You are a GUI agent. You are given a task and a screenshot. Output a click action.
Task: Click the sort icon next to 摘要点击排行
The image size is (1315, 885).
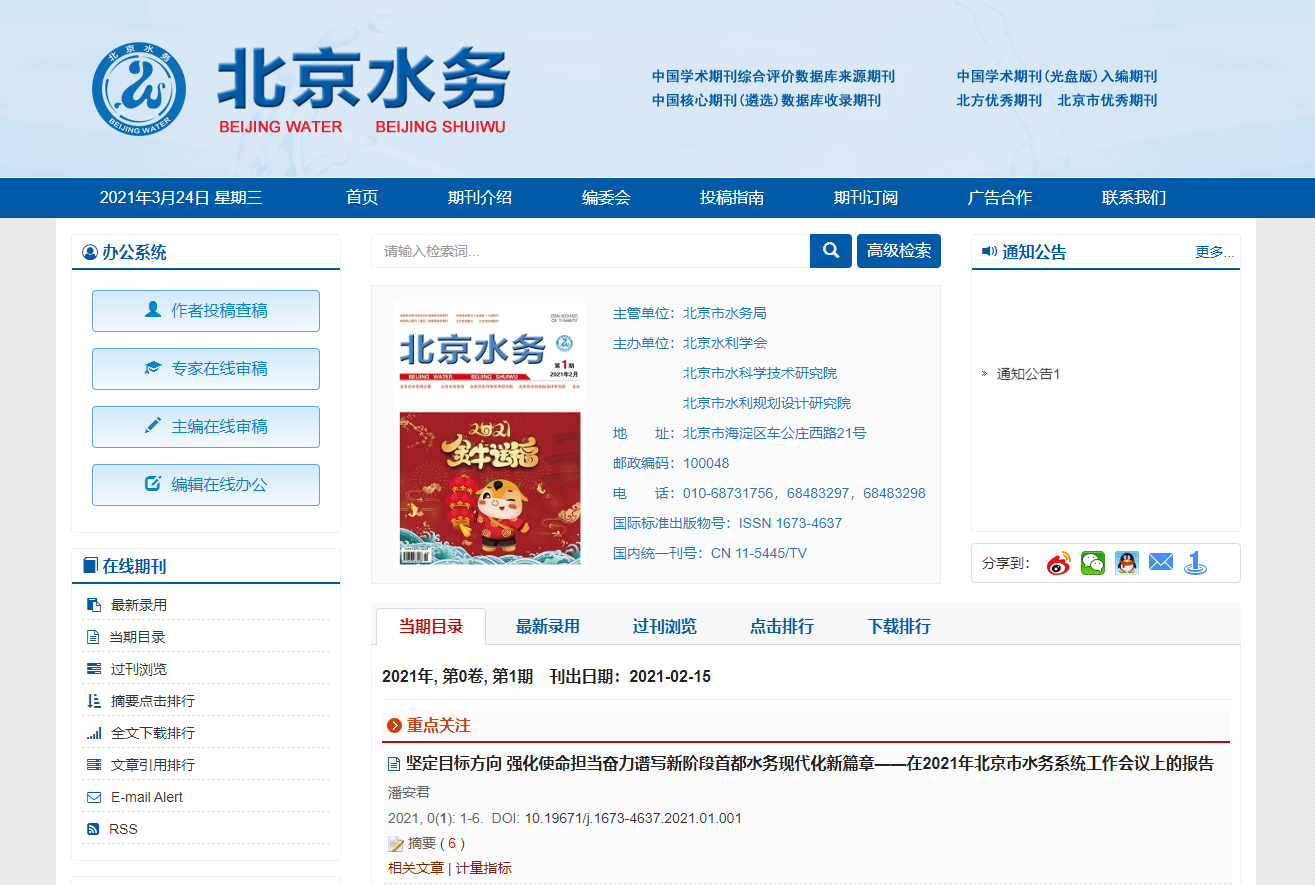click(94, 701)
